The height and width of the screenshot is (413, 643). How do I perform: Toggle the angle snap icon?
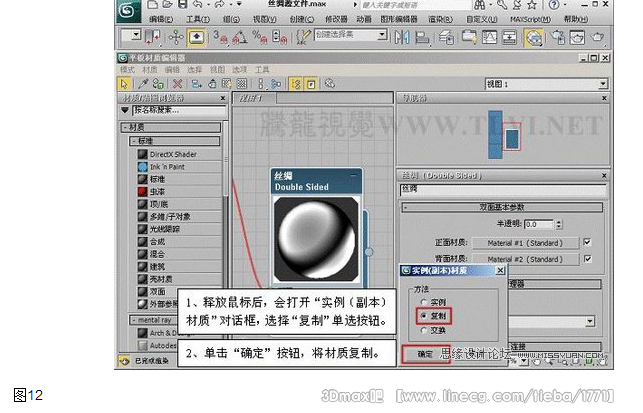(240, 37)
